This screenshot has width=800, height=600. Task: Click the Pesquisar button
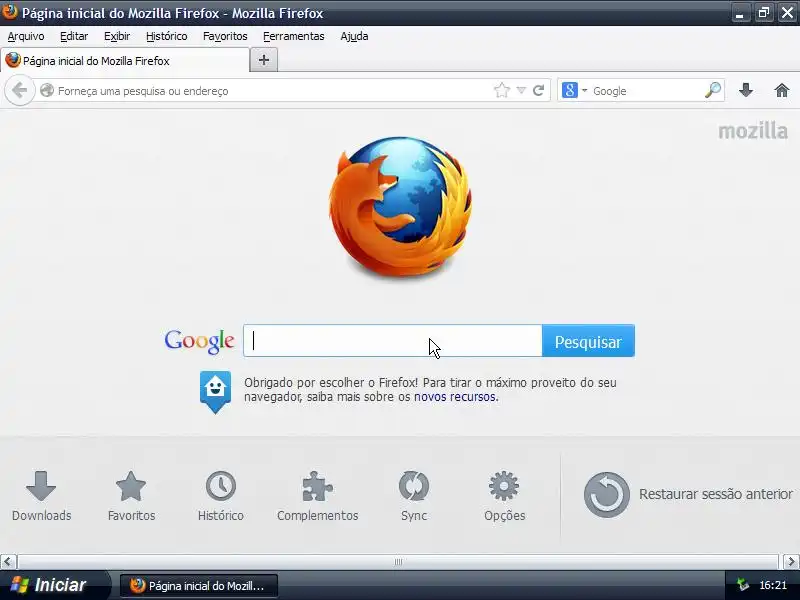[588, 341]
